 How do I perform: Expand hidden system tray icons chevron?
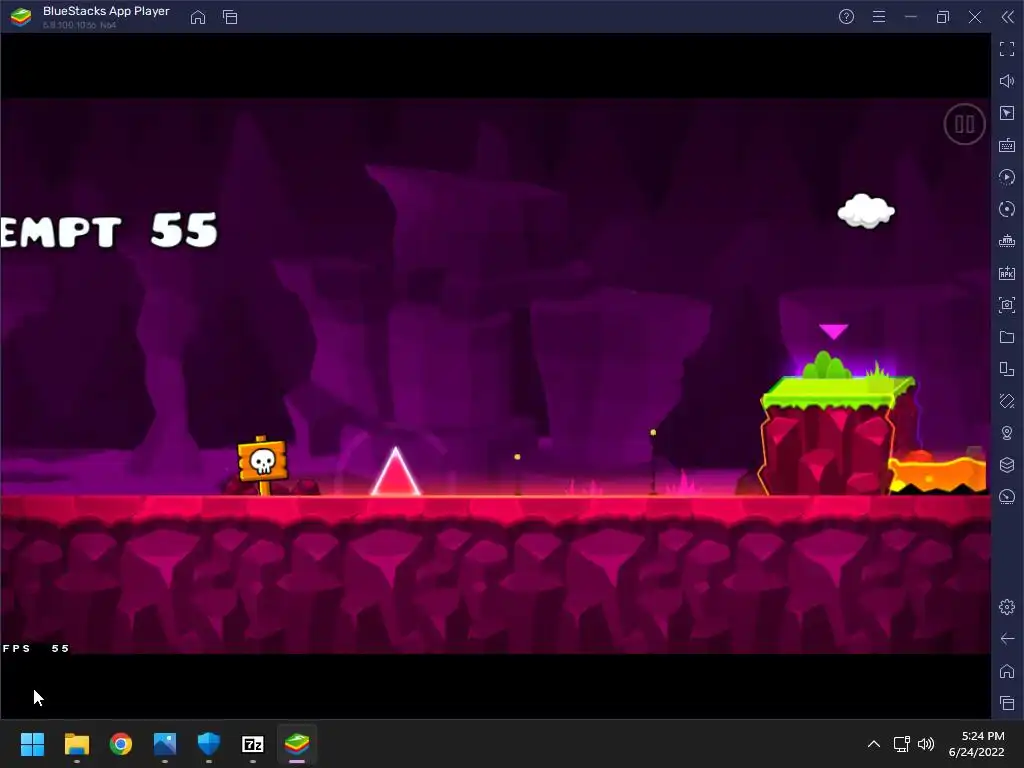pyautogui.click(x=874, y=744)
